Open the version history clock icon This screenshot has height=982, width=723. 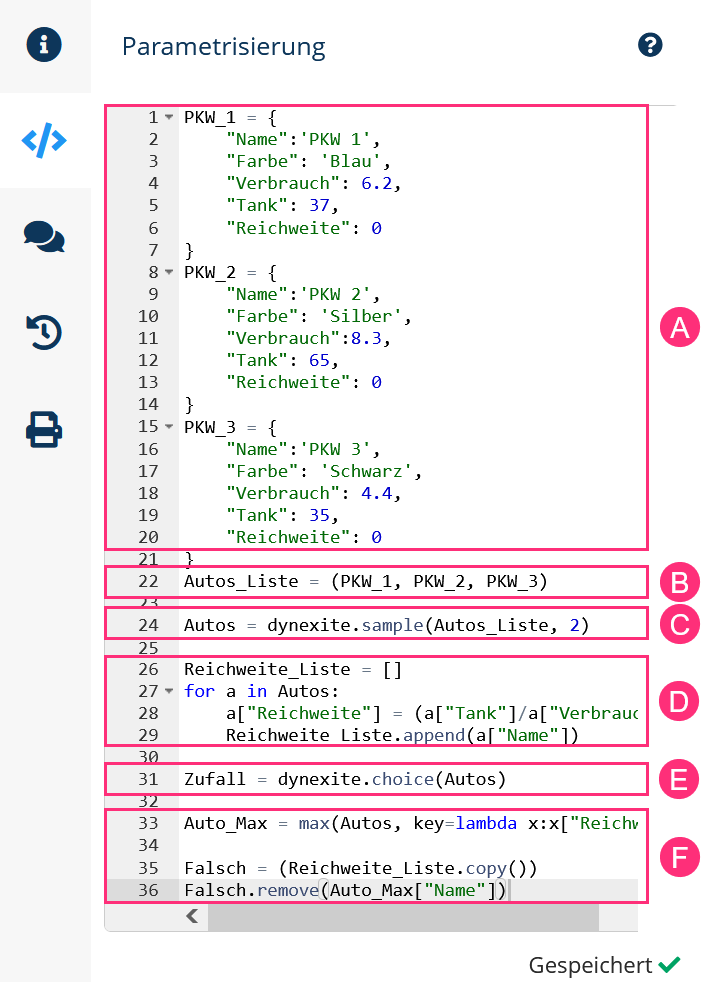point(44,333)
